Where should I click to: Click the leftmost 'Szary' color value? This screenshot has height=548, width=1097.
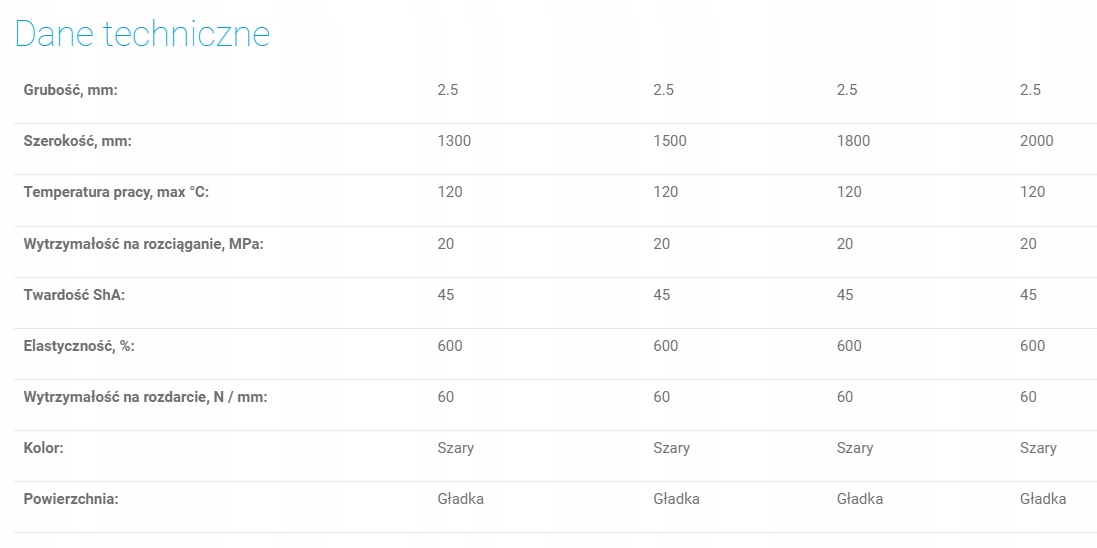[456, 448]
